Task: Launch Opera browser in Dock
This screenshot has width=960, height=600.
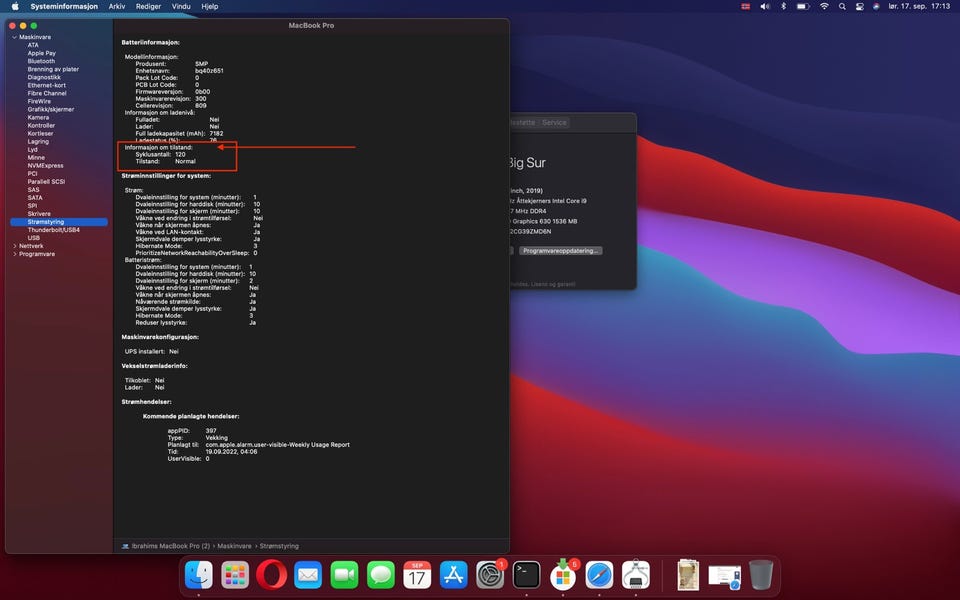Action: 271,575
